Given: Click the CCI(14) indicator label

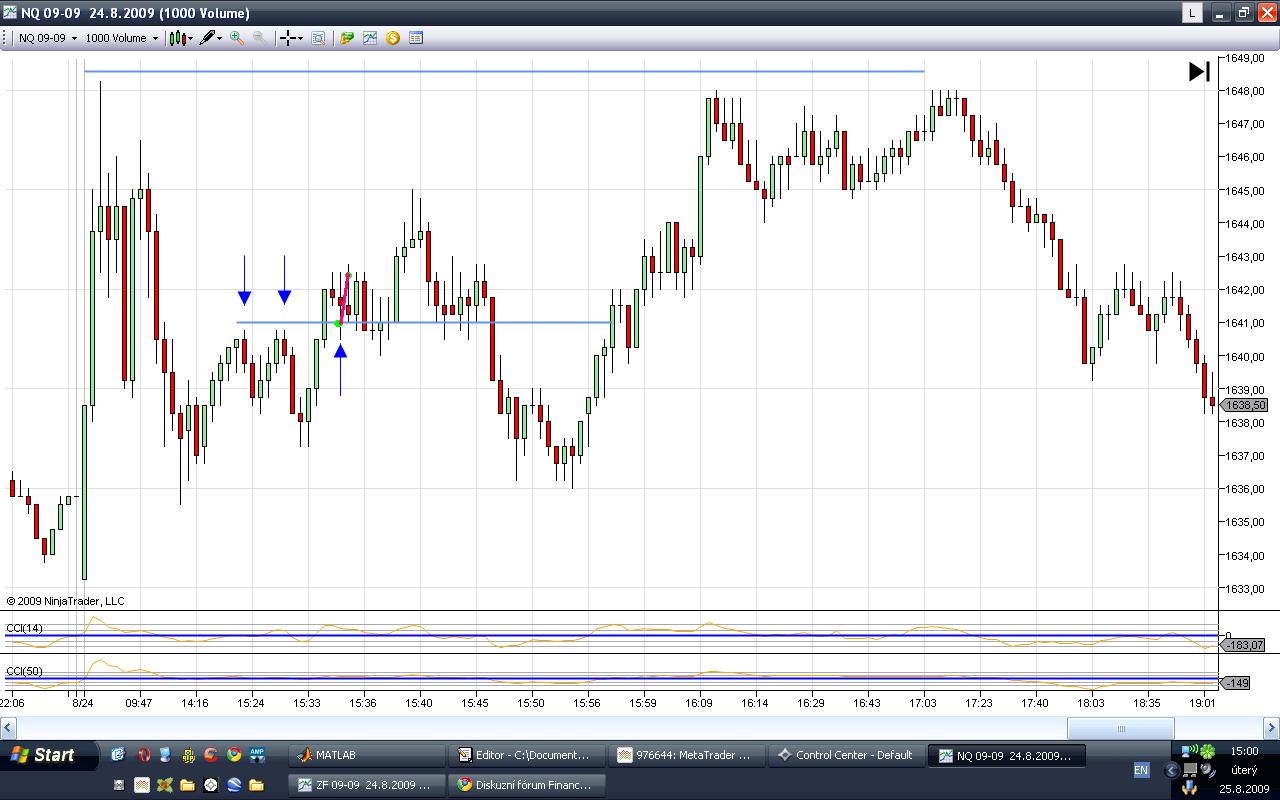Looking at the screenshot, I should click(x=24, y=628).
